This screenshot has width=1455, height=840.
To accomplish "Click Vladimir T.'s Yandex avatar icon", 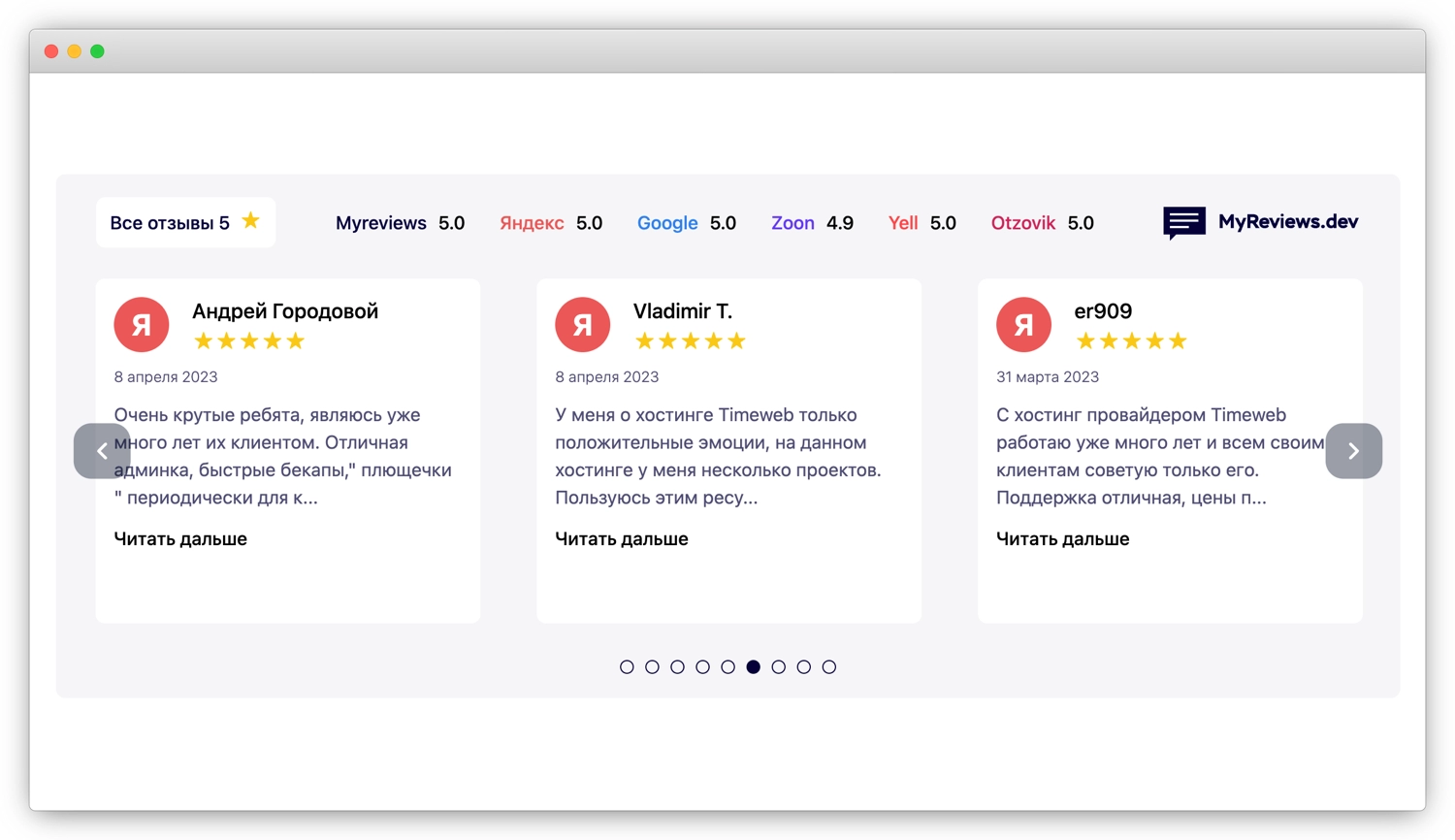I will (582, 325).
